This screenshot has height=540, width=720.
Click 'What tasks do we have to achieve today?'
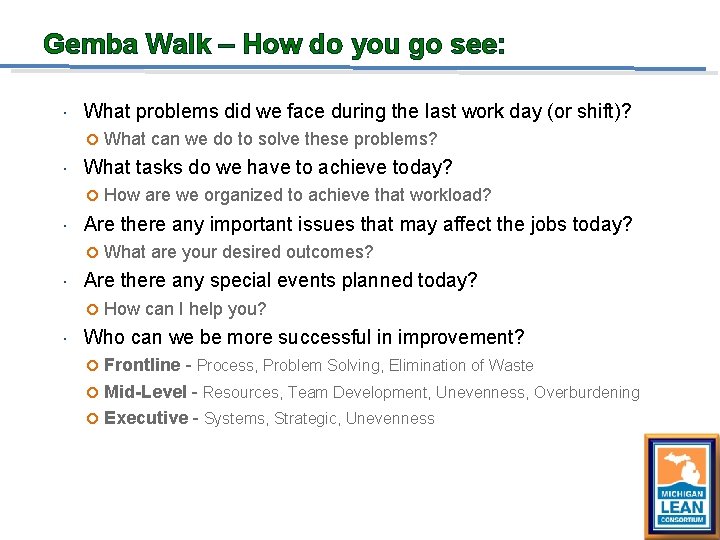tap(268, 167)
